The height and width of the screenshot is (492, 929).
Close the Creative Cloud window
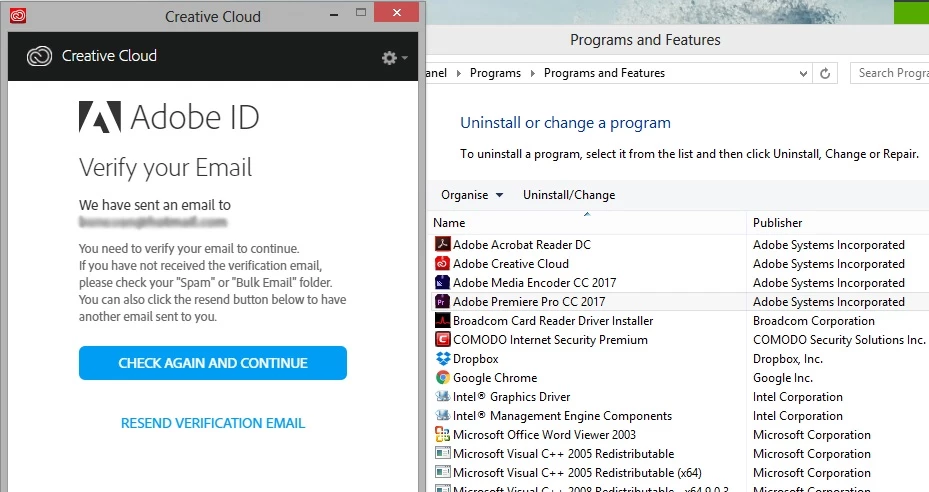396,12
